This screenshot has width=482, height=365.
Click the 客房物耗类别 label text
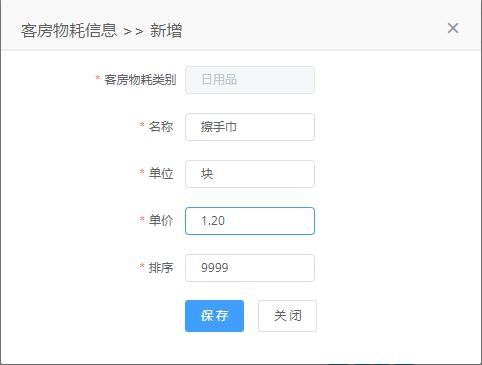(140, 80)
